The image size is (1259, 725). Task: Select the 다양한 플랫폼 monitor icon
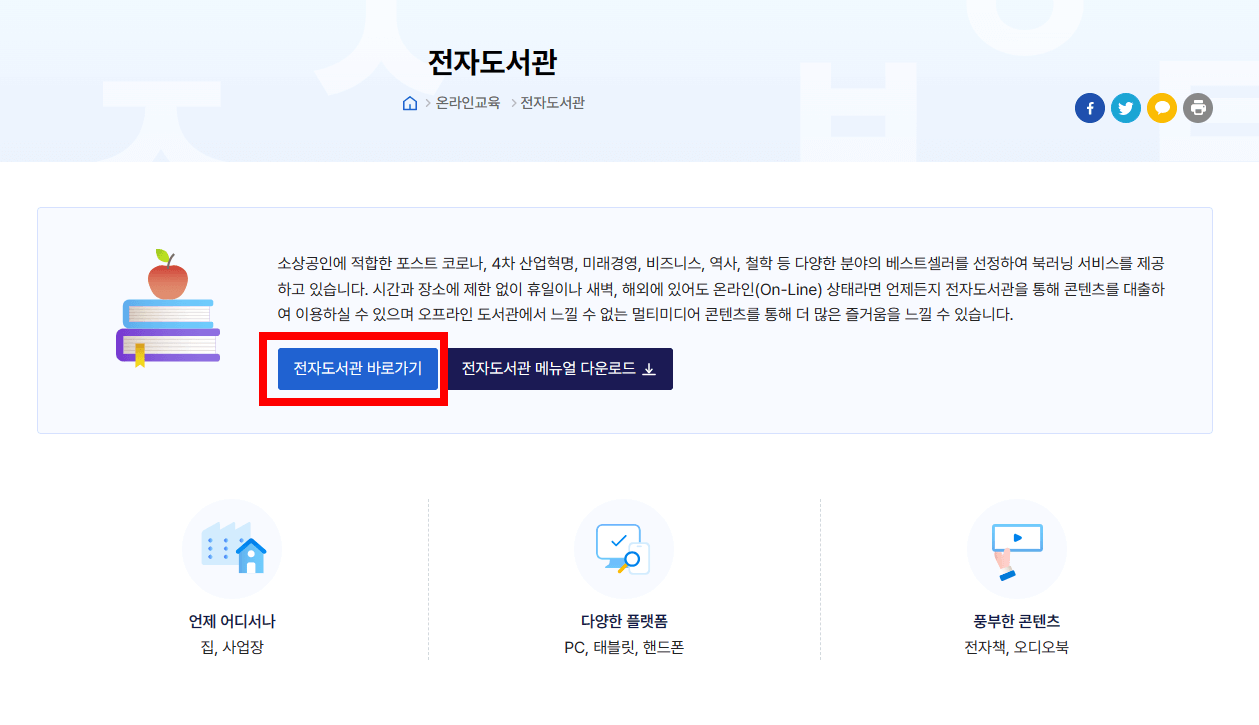(x=624, y=548)
